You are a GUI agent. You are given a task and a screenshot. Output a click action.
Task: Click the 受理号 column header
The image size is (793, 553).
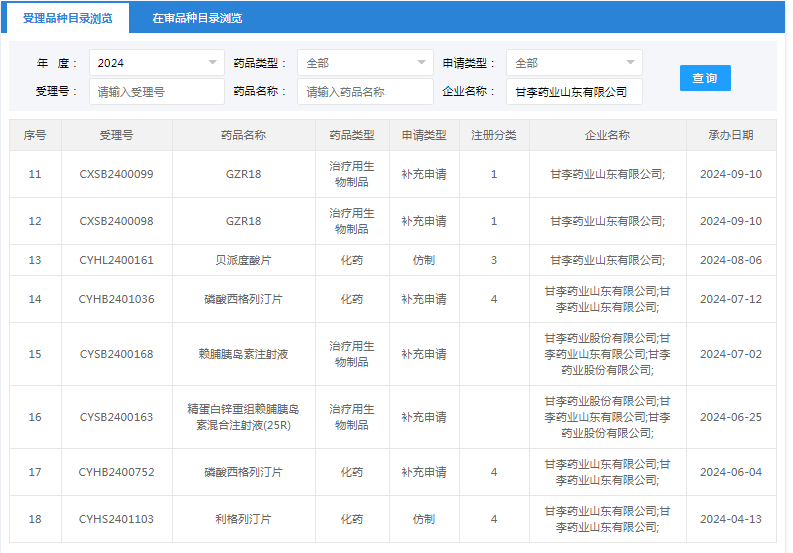tap(116, 135)
